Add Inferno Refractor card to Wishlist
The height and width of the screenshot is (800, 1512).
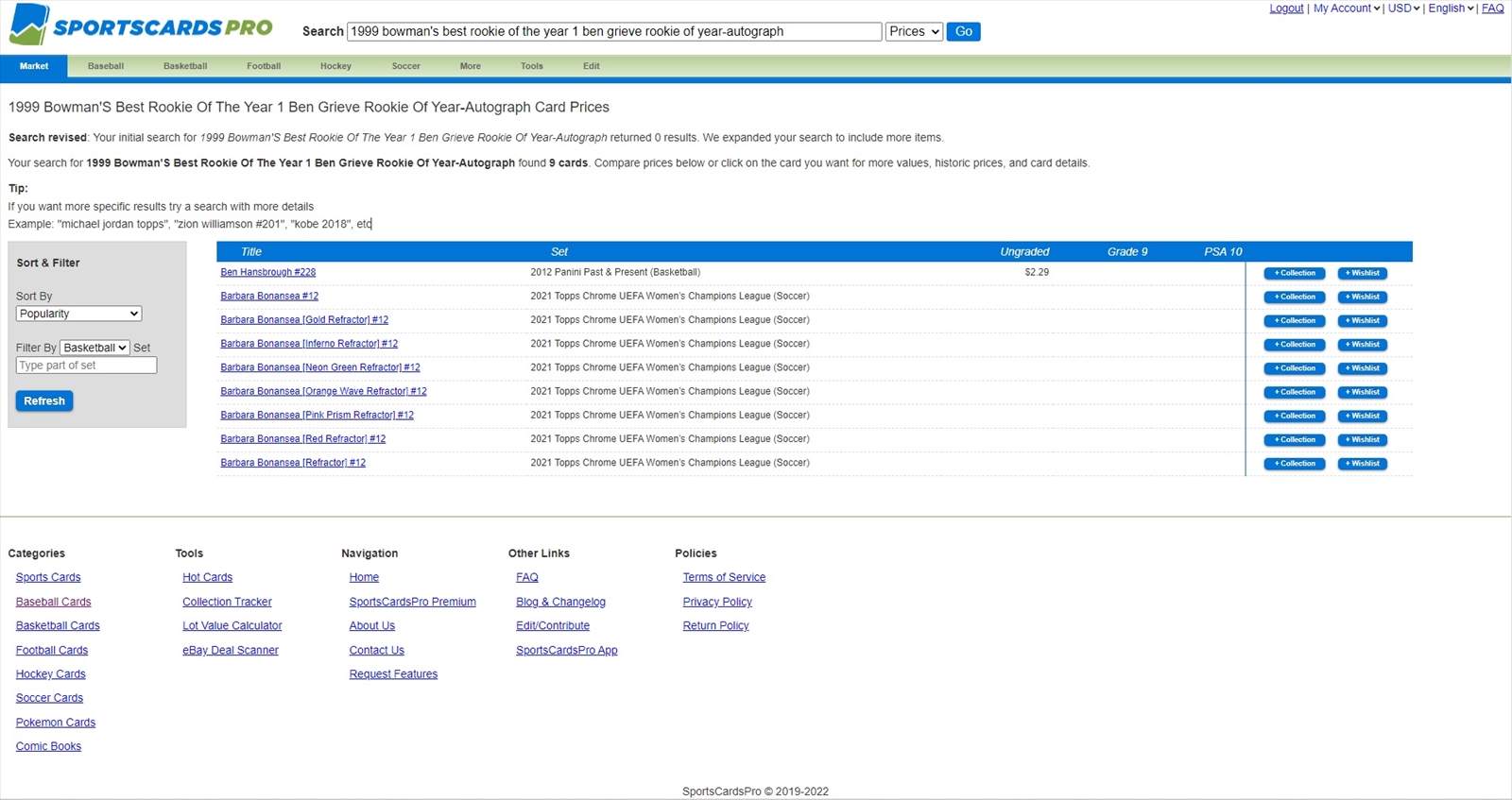[x=1363, y=345]
